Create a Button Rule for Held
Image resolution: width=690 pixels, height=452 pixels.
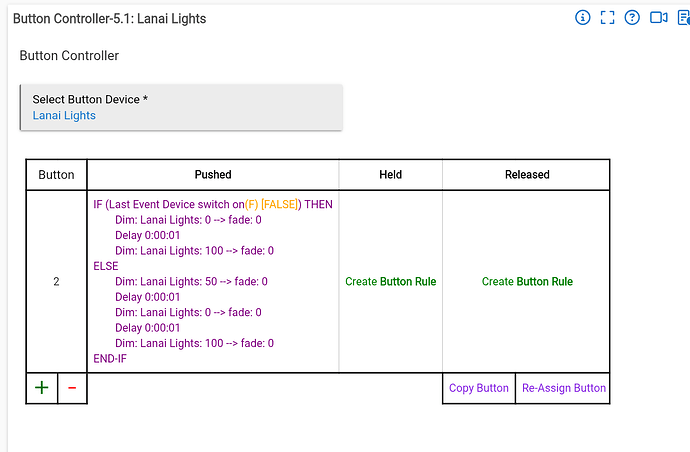click(391, 282)
